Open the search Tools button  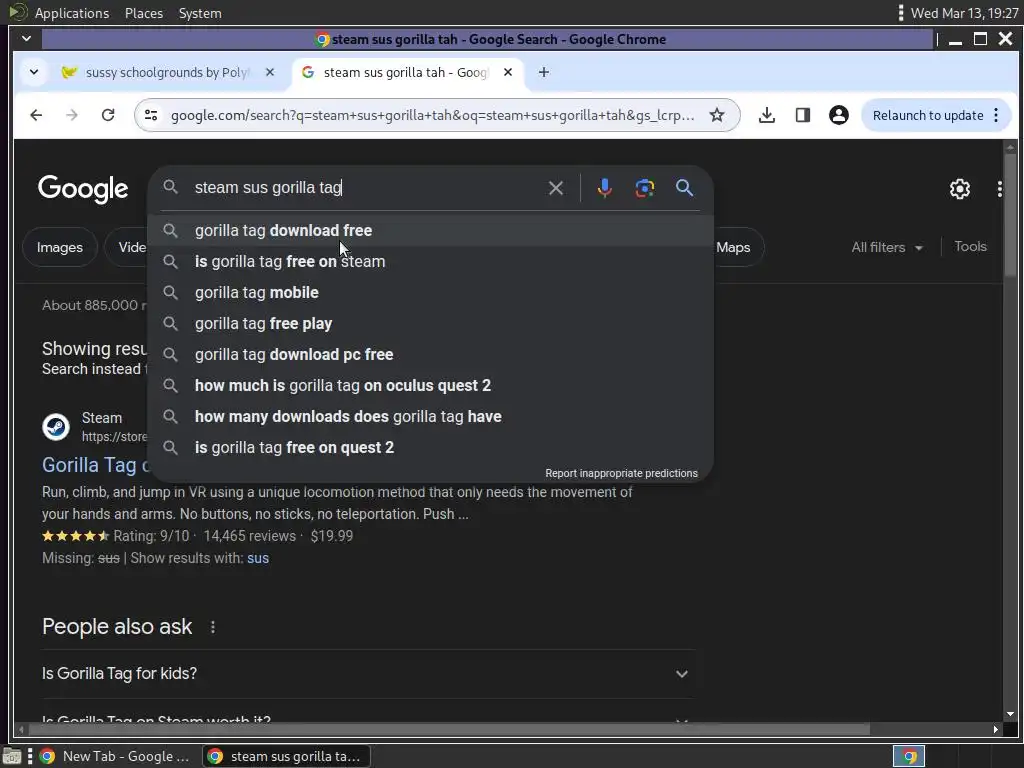click(x=970, y=246)
